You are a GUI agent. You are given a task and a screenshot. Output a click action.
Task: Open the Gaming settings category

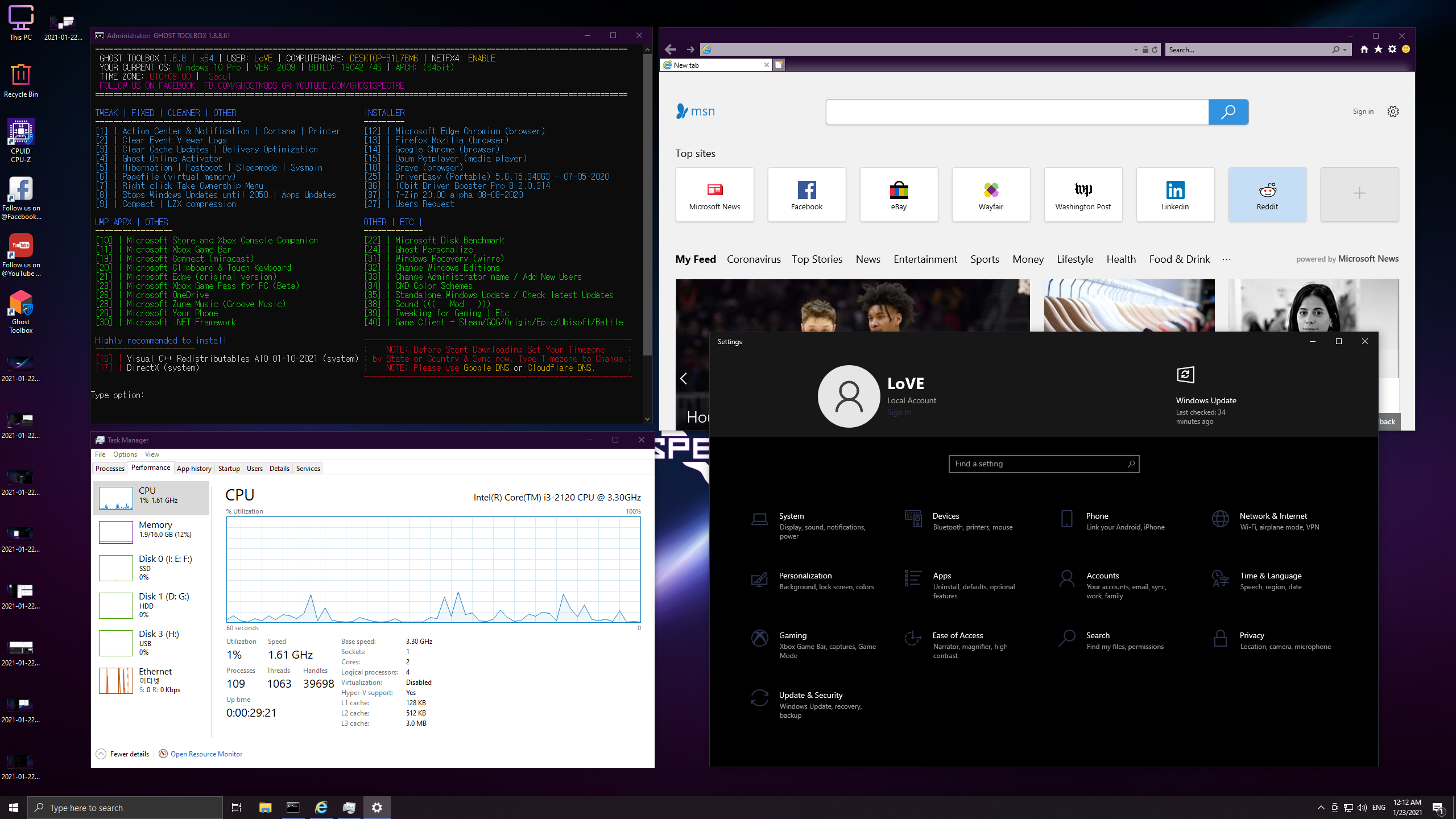point(793,635)
